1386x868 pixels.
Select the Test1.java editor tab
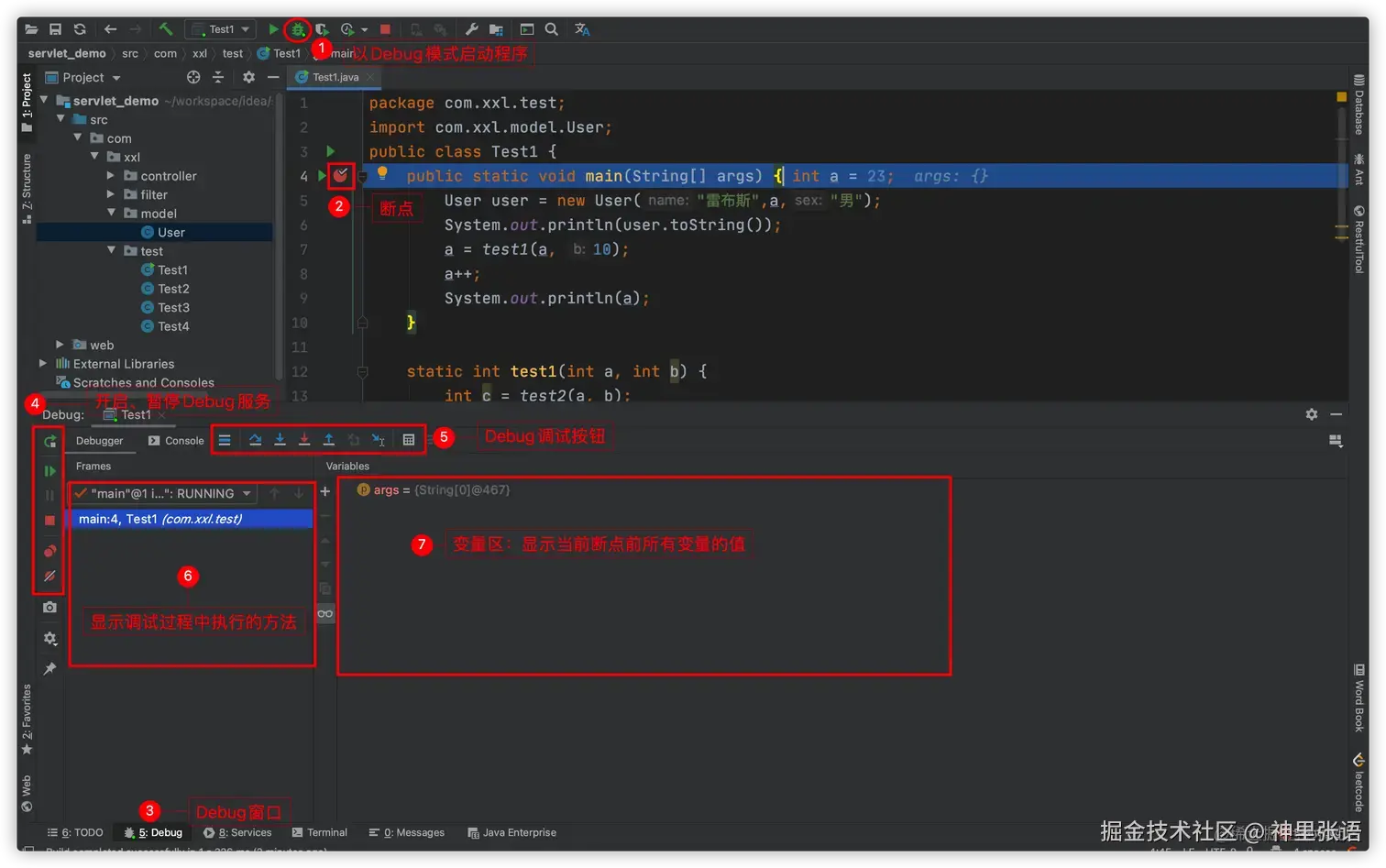coord(335,77)
